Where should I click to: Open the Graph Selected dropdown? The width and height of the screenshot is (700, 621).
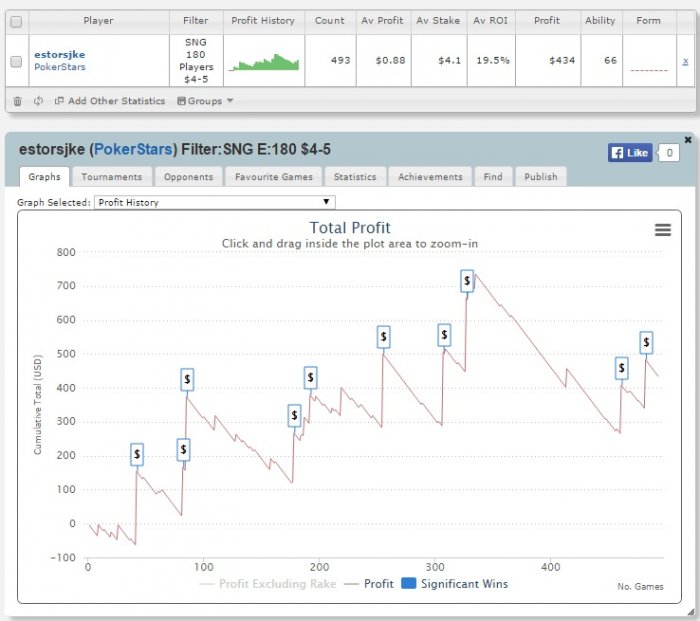(x=215, y=202)
